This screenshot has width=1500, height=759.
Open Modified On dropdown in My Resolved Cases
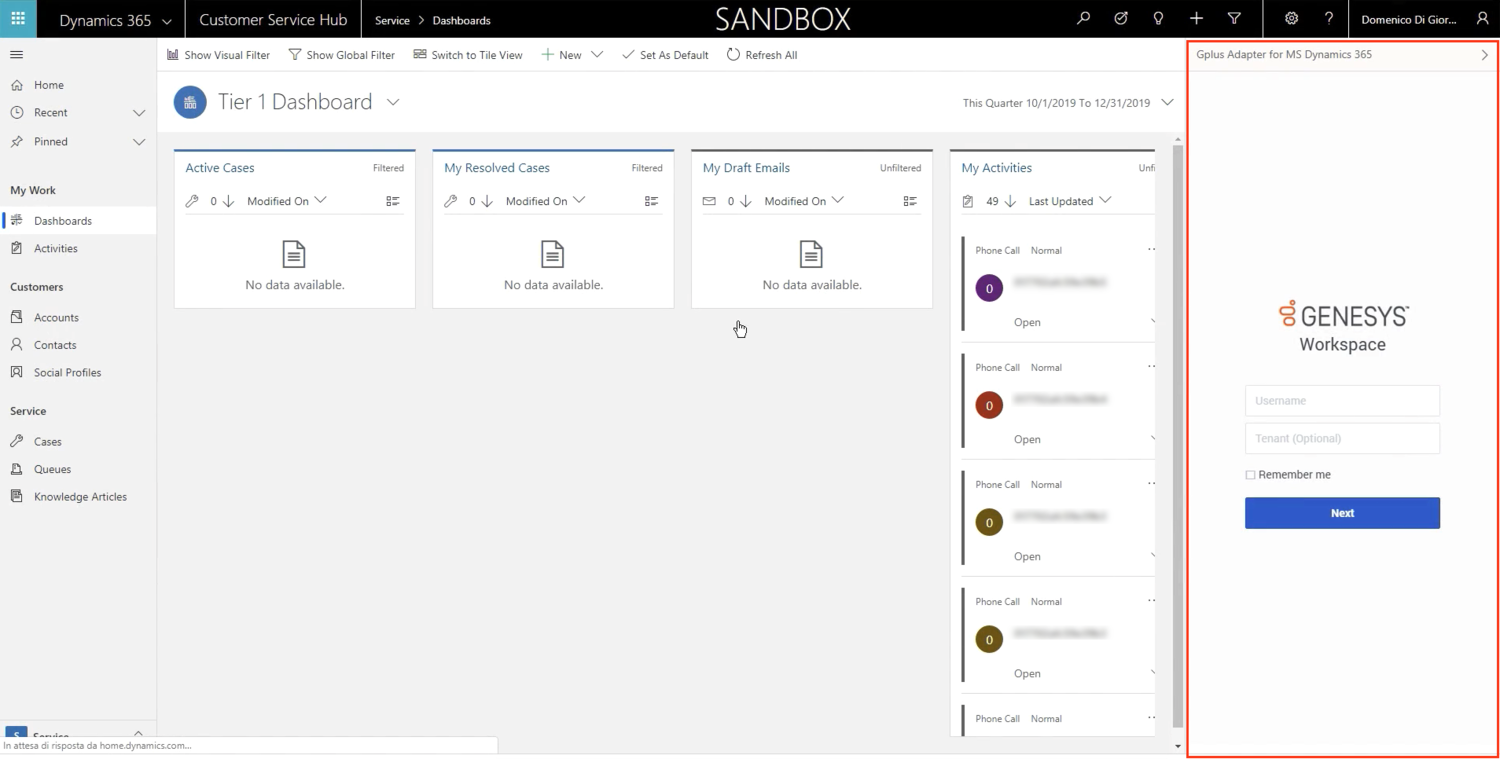coord(545,201)
